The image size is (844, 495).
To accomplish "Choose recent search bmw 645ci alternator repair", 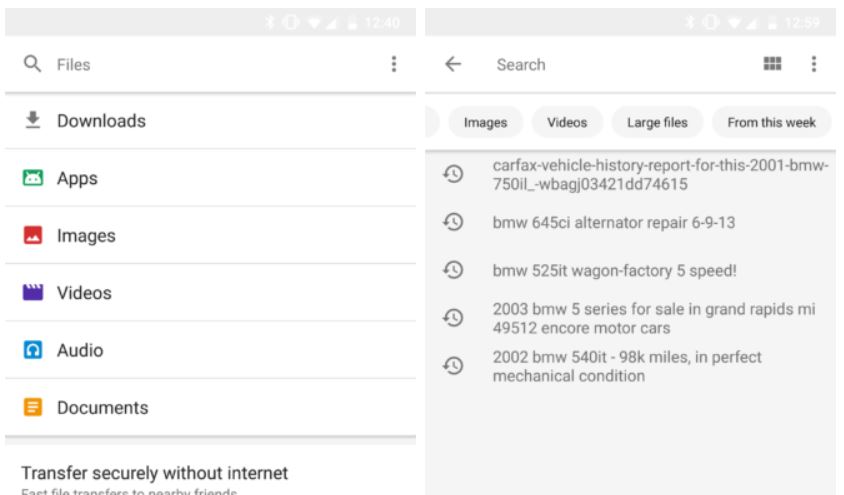I will [615, 222].
